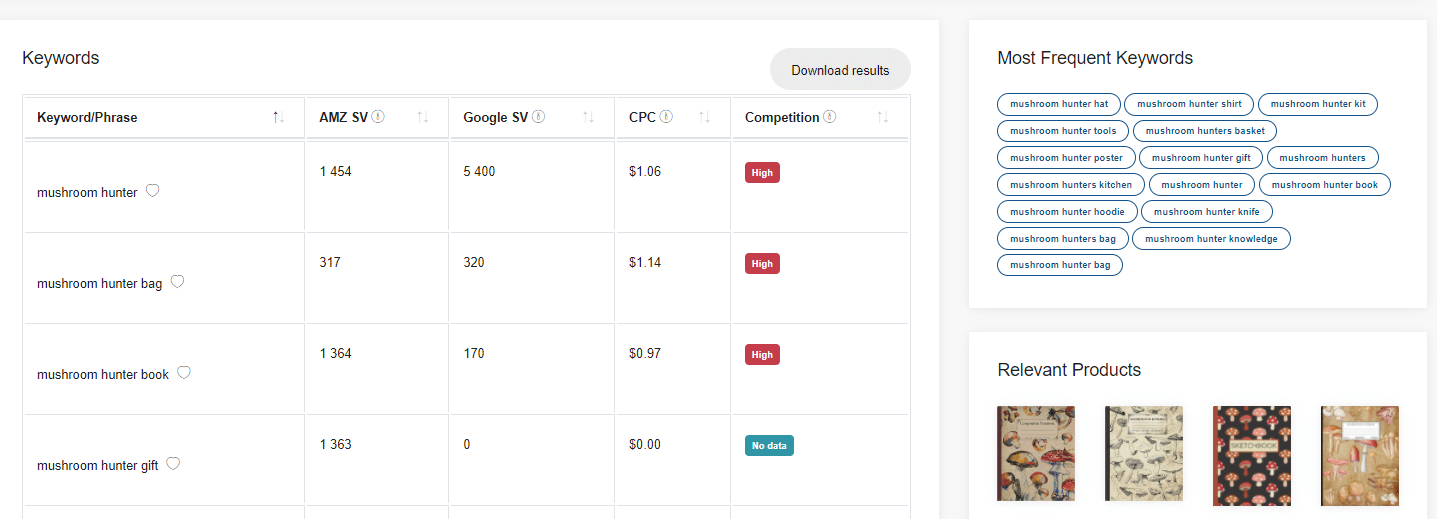Sort by Keyword/Phrase column arrows
The width and height of the screenshot is (1437, 519).
tap(279, 118)
